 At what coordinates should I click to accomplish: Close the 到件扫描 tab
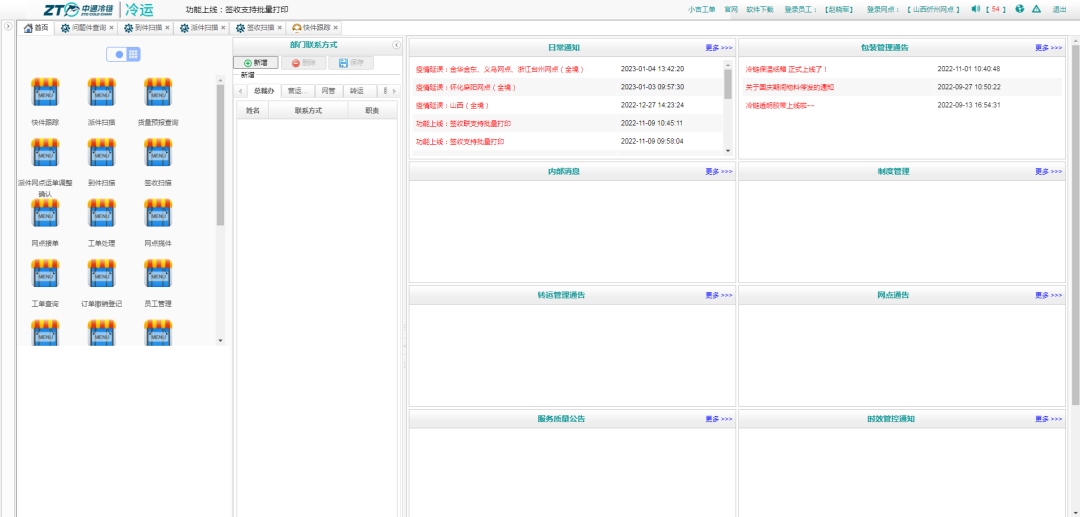point(167,28)
